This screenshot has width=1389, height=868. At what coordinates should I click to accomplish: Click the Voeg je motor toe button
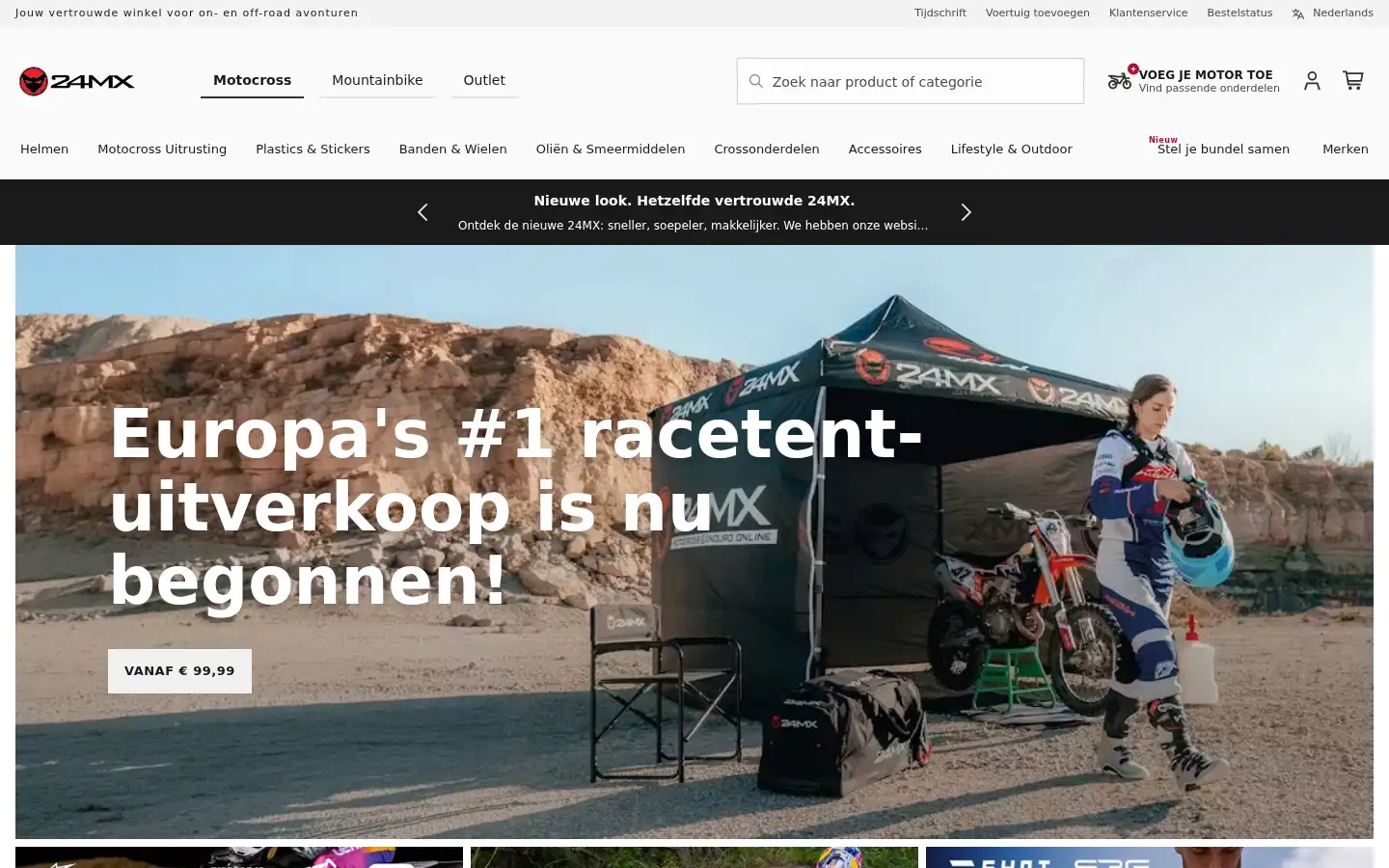click(x=1194, y=81)
